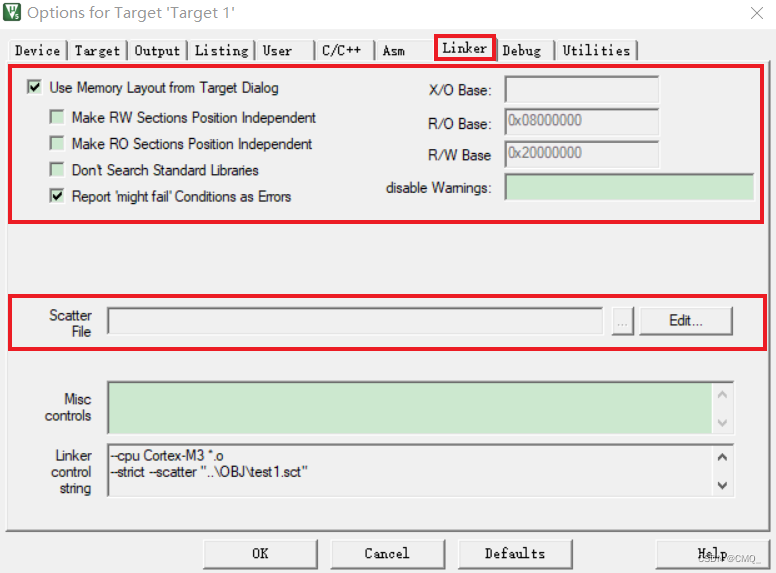Go to the Utilities tab
Viewport: 776px width, 573px height.
pos(596,50)
